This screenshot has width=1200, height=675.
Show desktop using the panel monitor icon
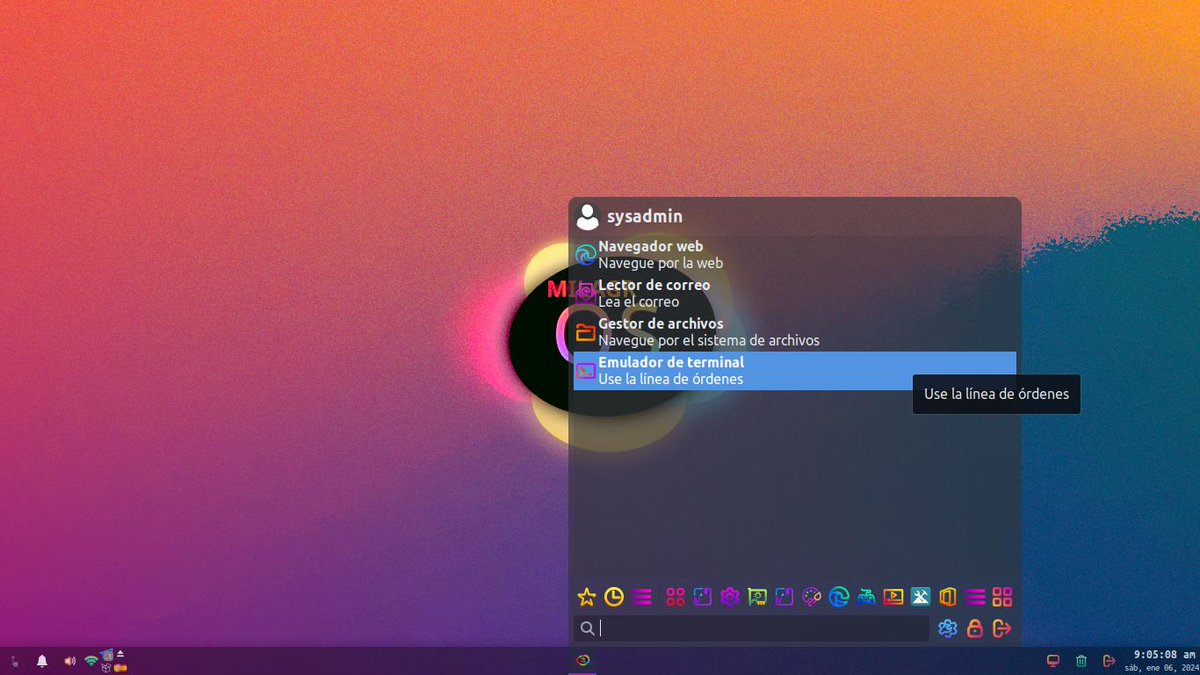point(1053,661)
